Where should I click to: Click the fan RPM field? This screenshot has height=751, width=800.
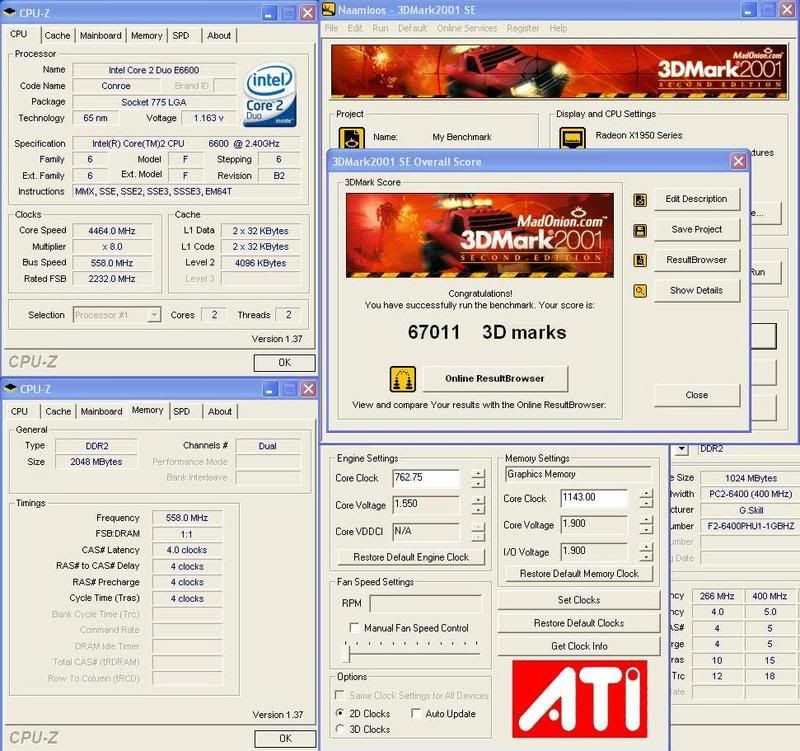[426, 603]
